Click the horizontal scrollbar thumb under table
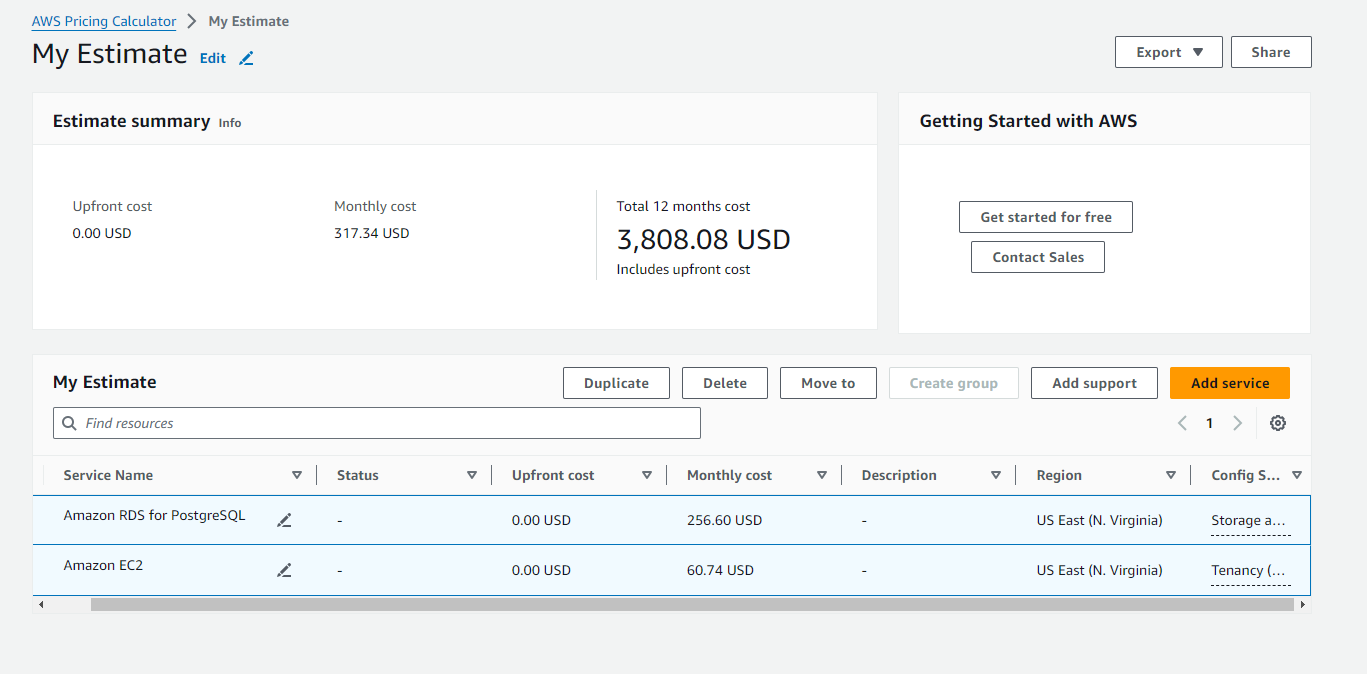Viewport: 1367px width, 674px height. coord(691,604)
